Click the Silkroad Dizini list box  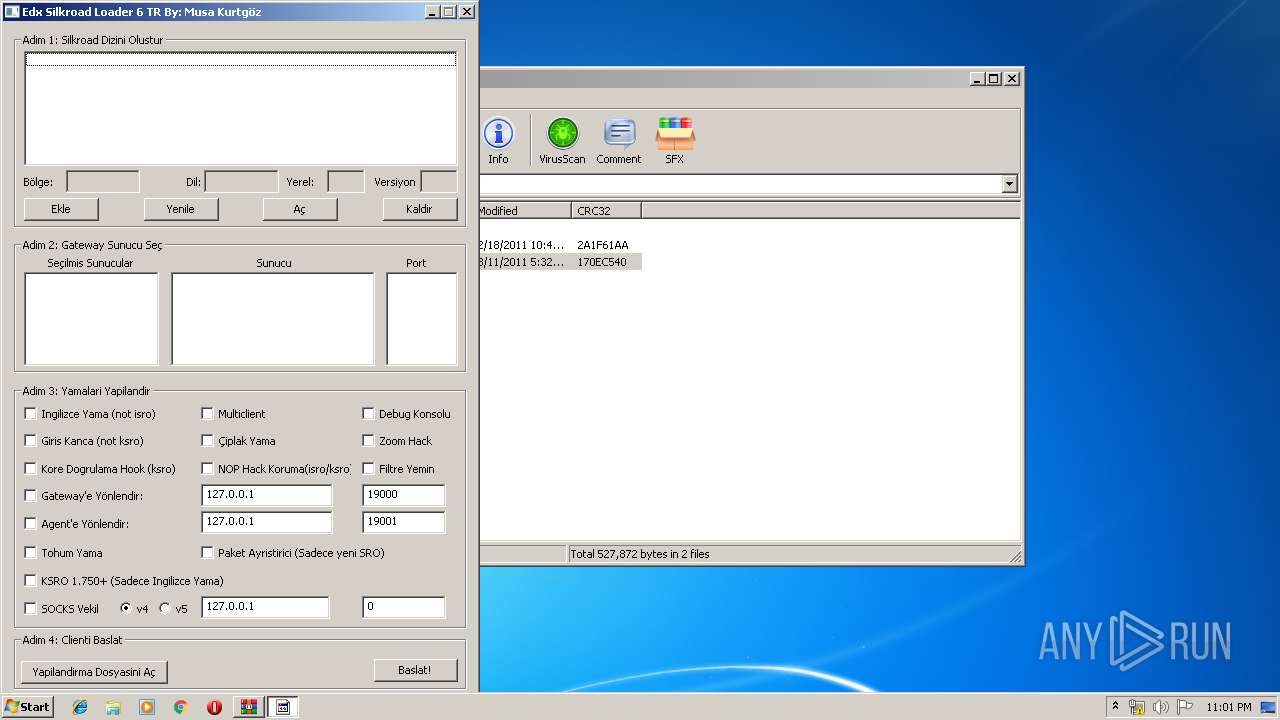coord(241,108)
